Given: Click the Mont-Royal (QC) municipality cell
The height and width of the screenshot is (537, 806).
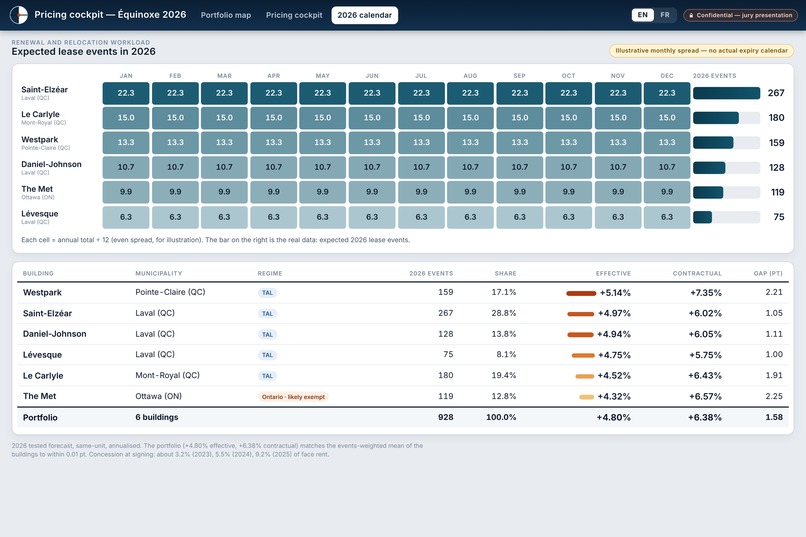Looking at the screenshot, I should pos(167,375).
